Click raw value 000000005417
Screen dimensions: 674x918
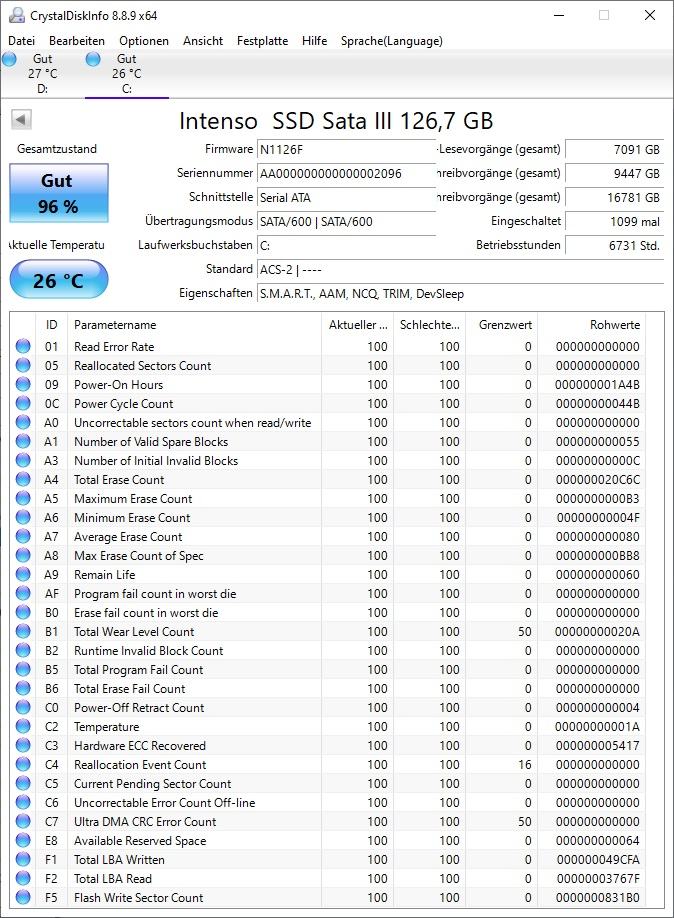coord(597,745)
